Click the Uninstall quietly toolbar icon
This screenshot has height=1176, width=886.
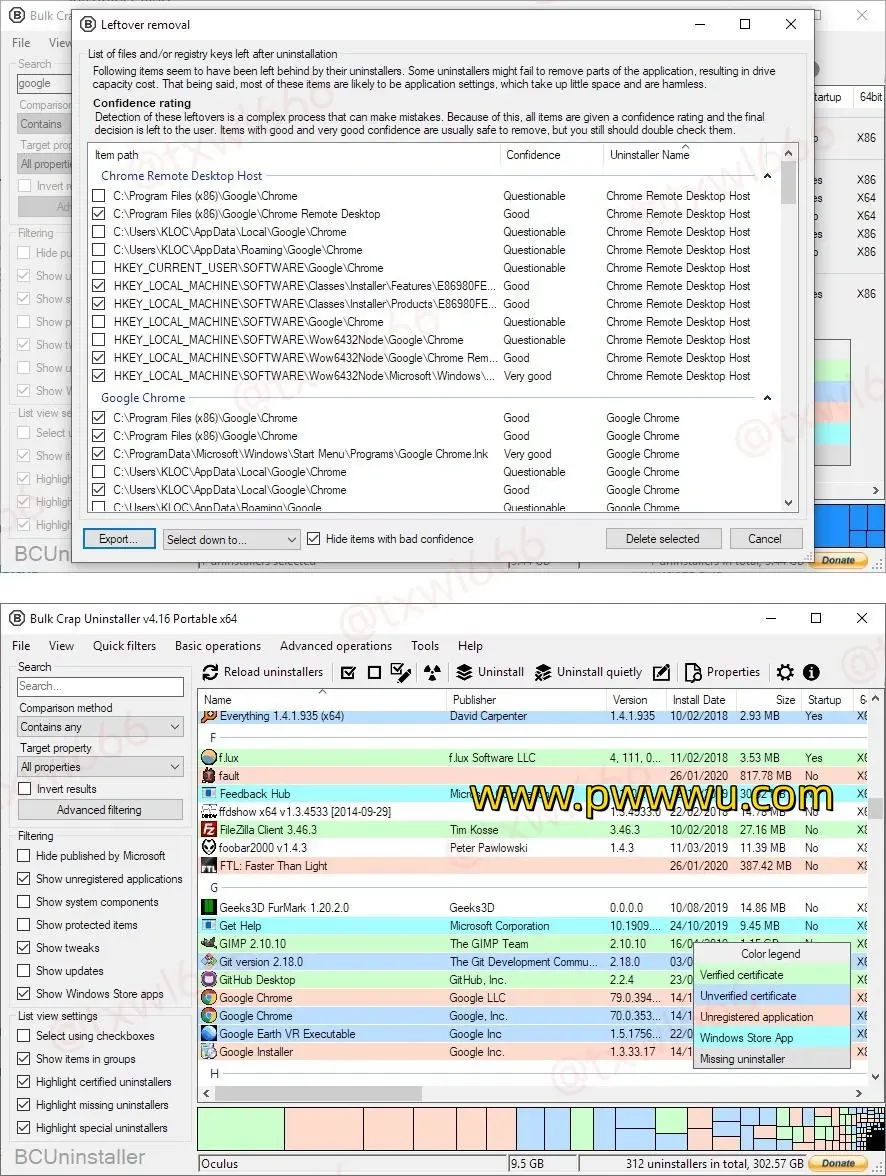coord(543,672)
